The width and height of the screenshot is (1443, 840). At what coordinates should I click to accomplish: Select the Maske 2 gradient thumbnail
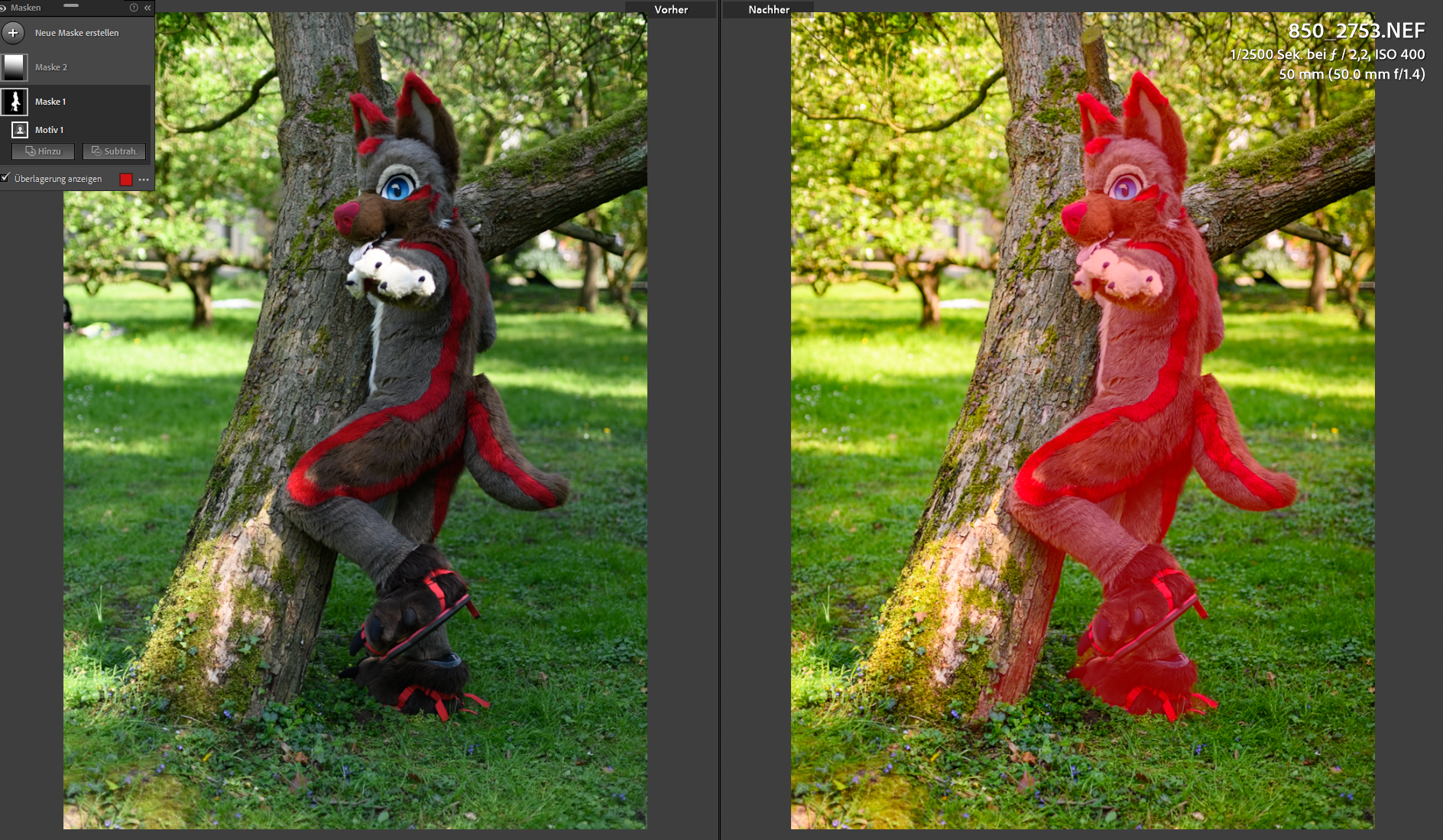tap(14, 67)
